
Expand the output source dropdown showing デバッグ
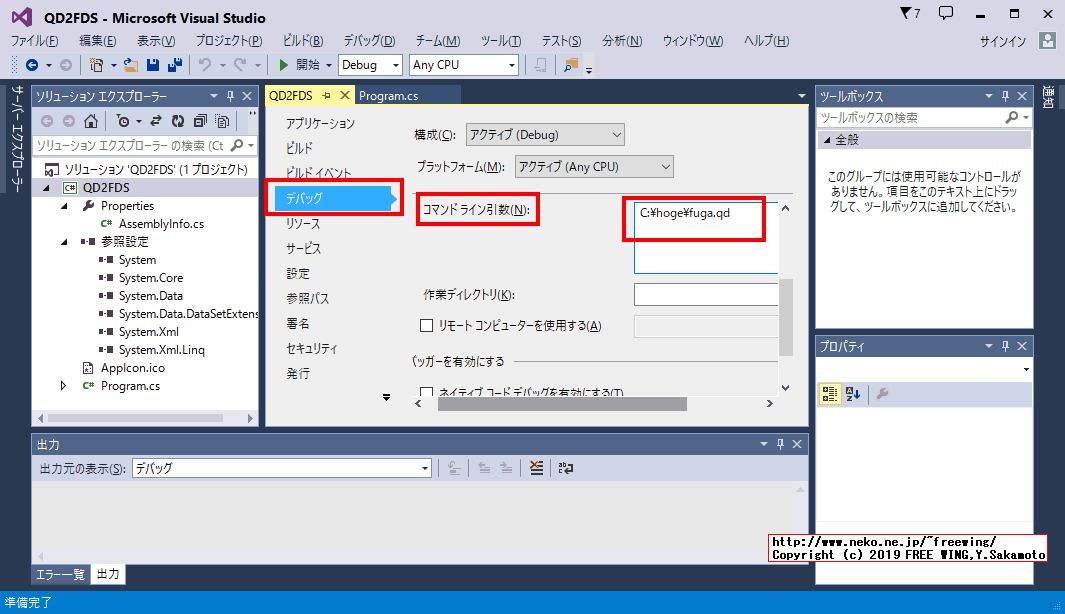[x=281, y=468]
